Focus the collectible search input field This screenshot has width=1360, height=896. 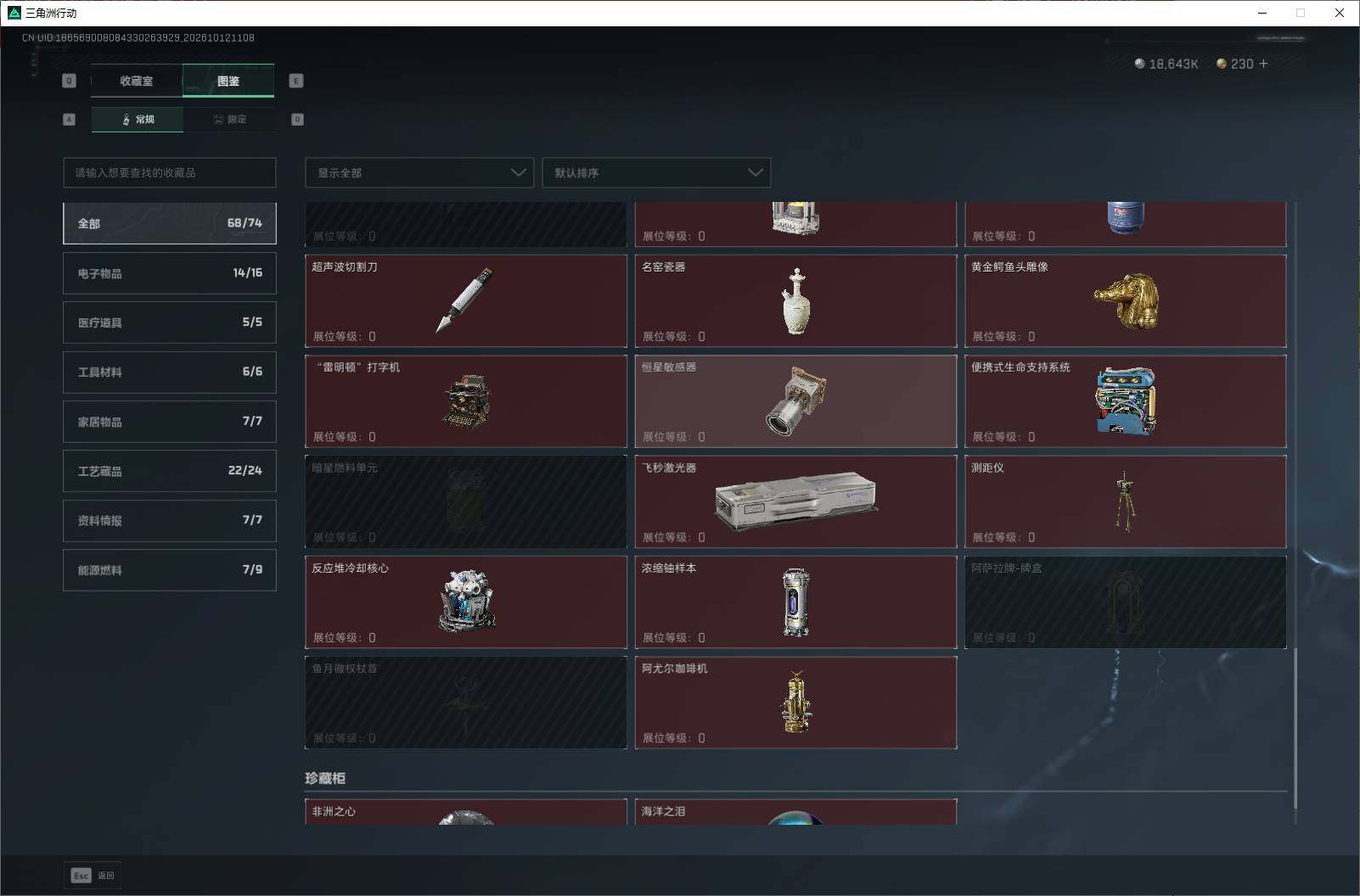170,172
